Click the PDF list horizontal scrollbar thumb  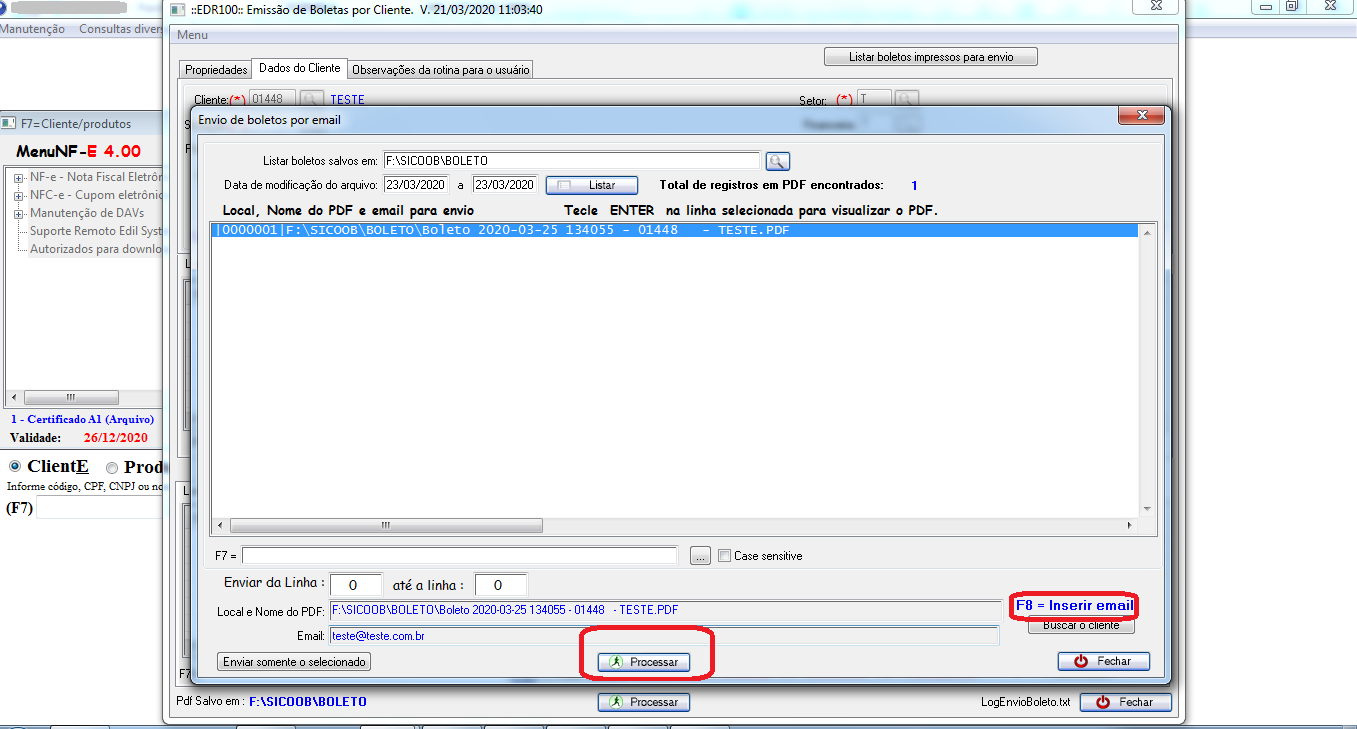coord(386,525)
